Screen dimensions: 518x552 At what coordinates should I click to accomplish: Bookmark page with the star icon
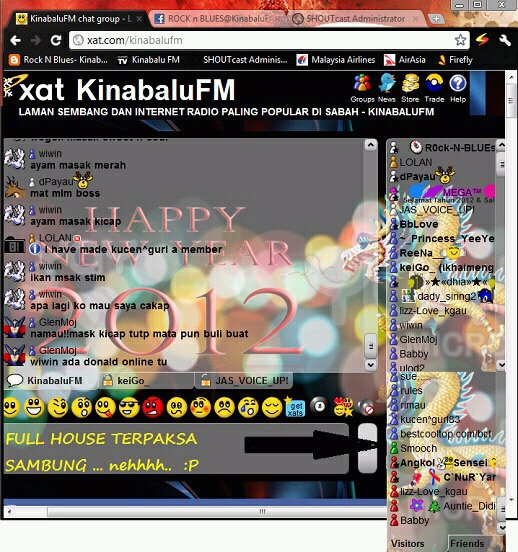click(x=460, y=40)
